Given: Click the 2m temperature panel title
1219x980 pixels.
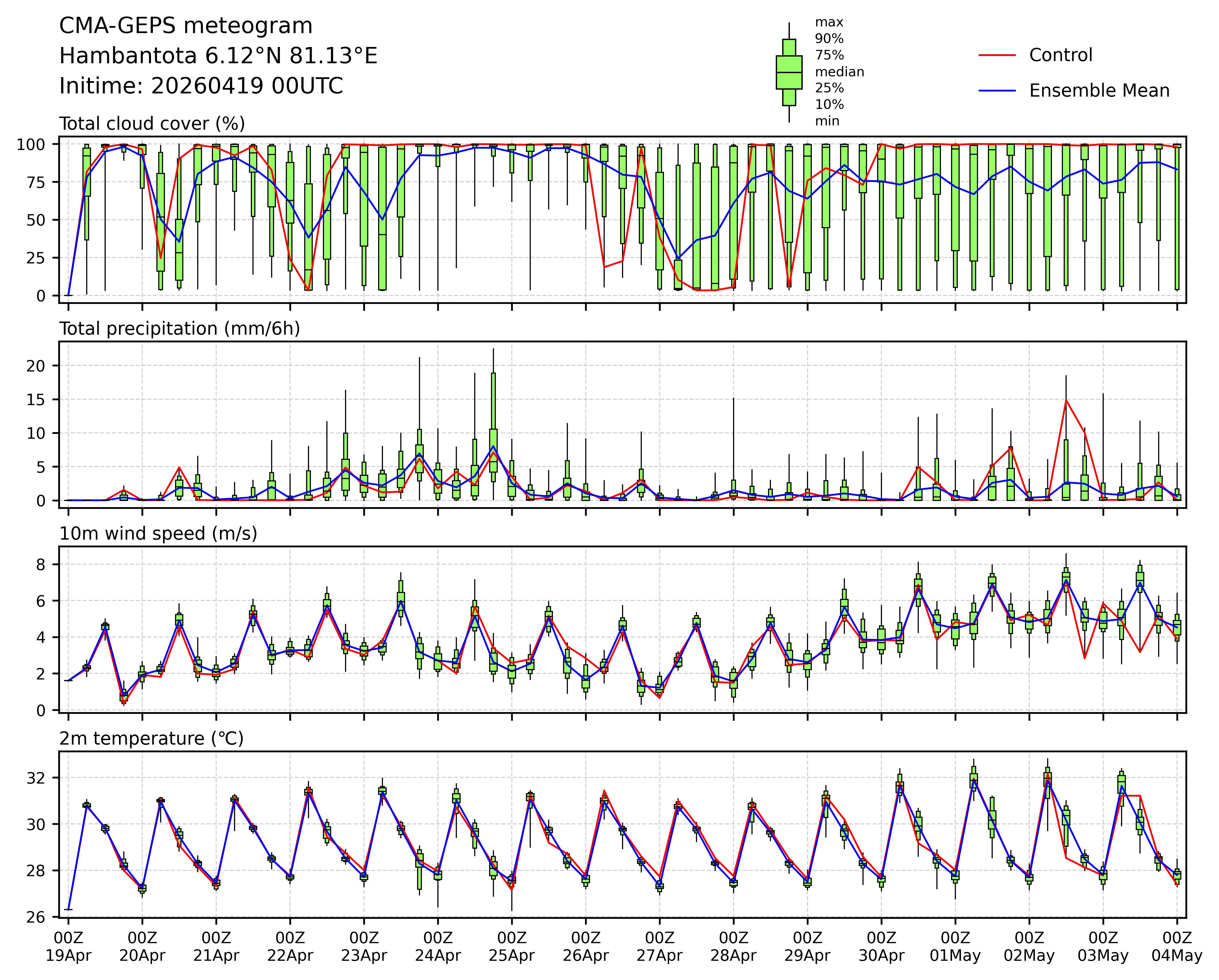Looking at the screenshot, I should (x=152, y=739).
